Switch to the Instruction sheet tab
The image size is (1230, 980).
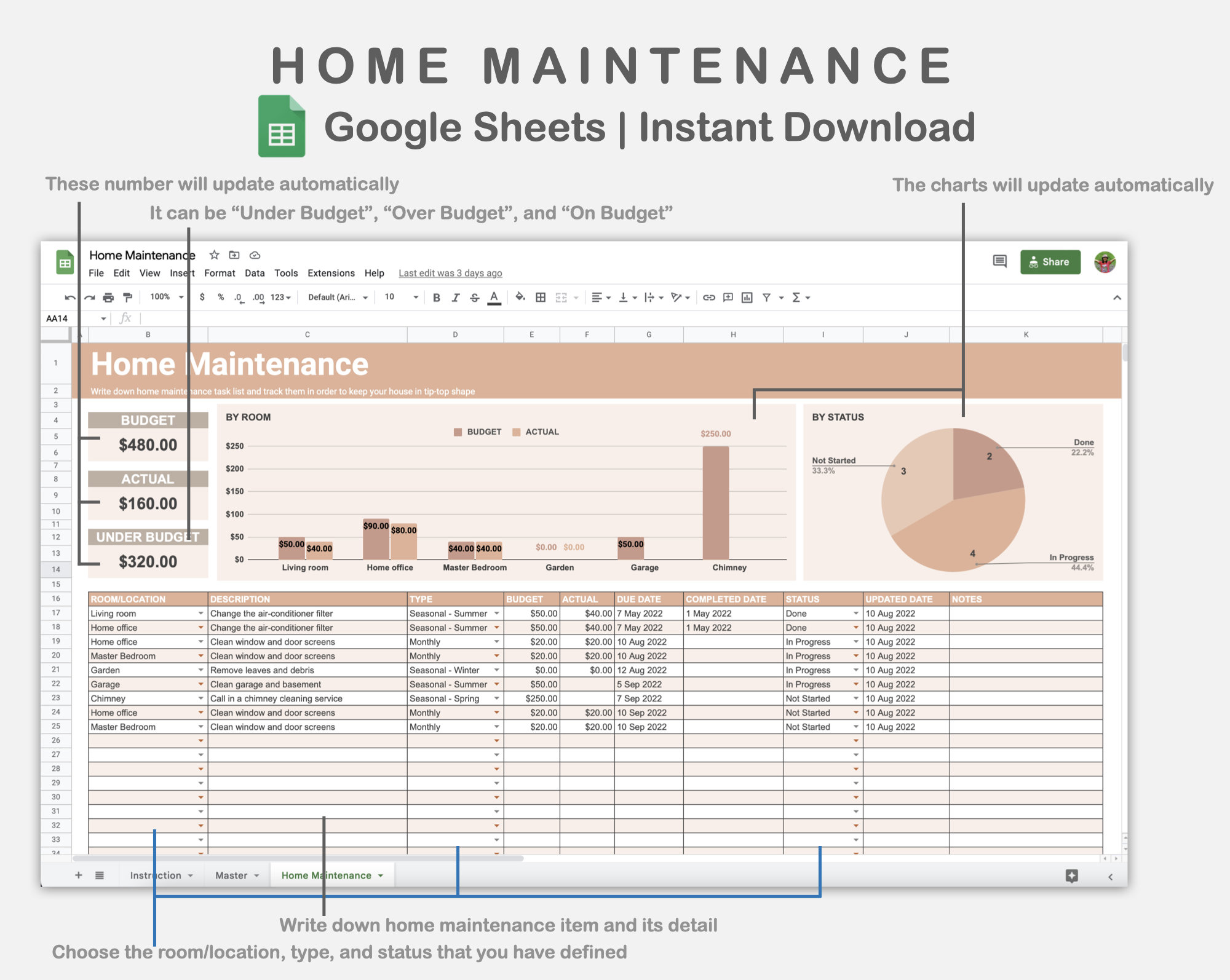[156, 875]
